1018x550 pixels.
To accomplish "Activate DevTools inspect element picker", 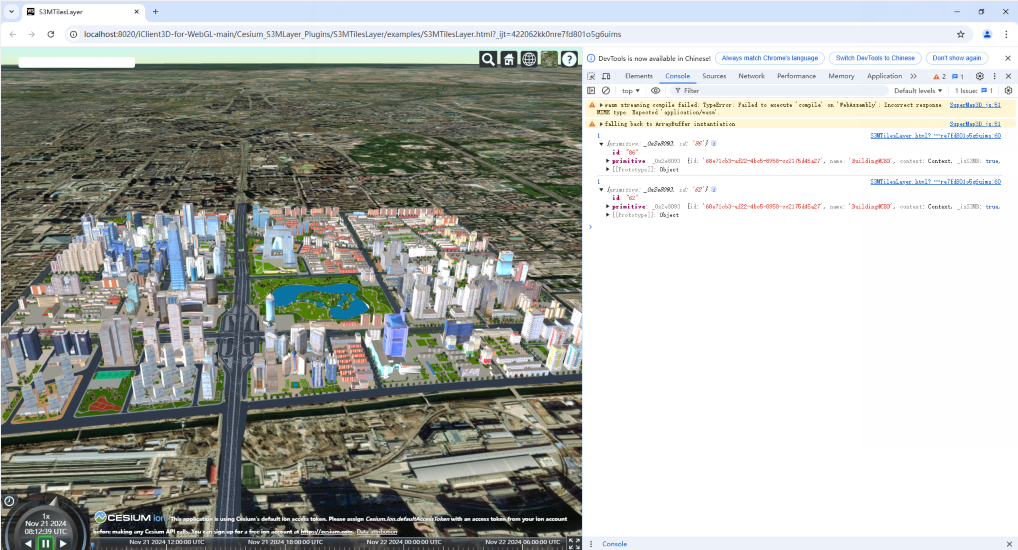I will [x=591, y=76].
